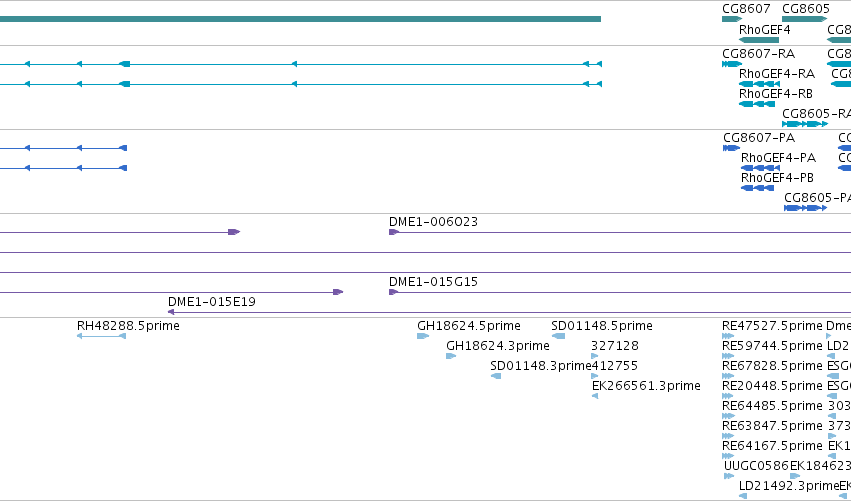Select EST EK266561.3prime

click(595, 396)
